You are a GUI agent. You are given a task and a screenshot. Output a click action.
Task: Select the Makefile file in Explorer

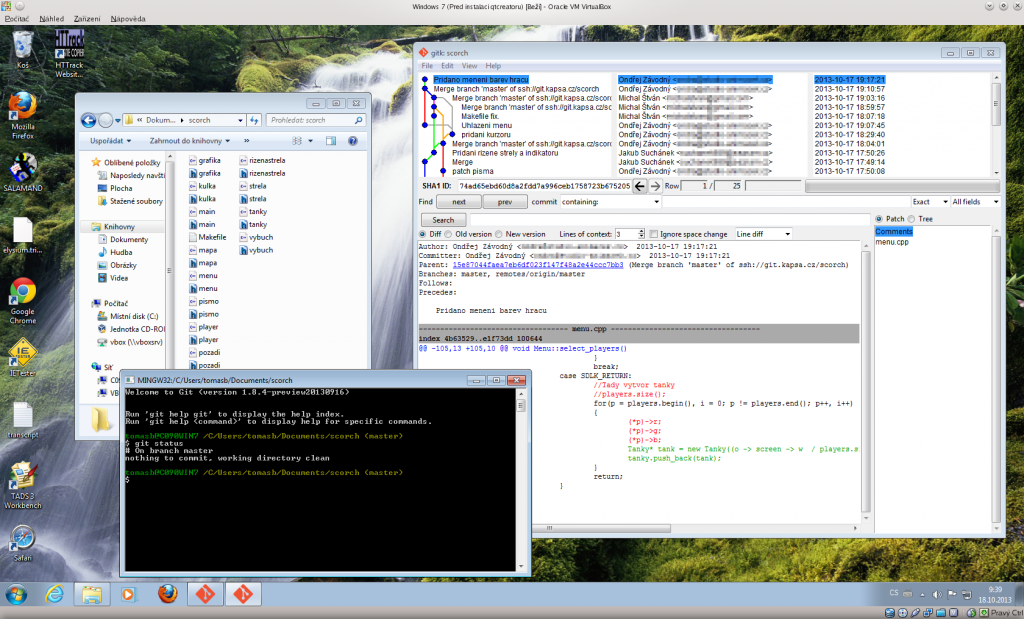point(208,237)
